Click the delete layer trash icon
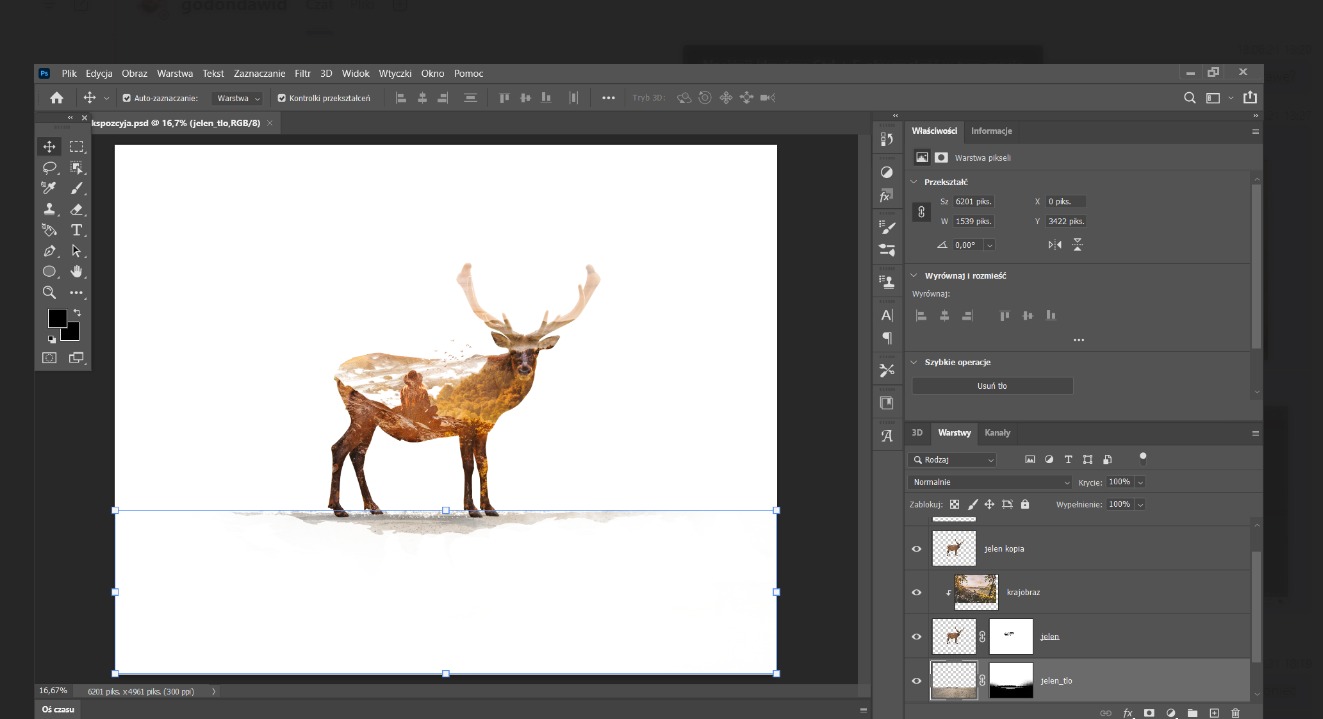The image size is (1323, 719). point(1236,713)
